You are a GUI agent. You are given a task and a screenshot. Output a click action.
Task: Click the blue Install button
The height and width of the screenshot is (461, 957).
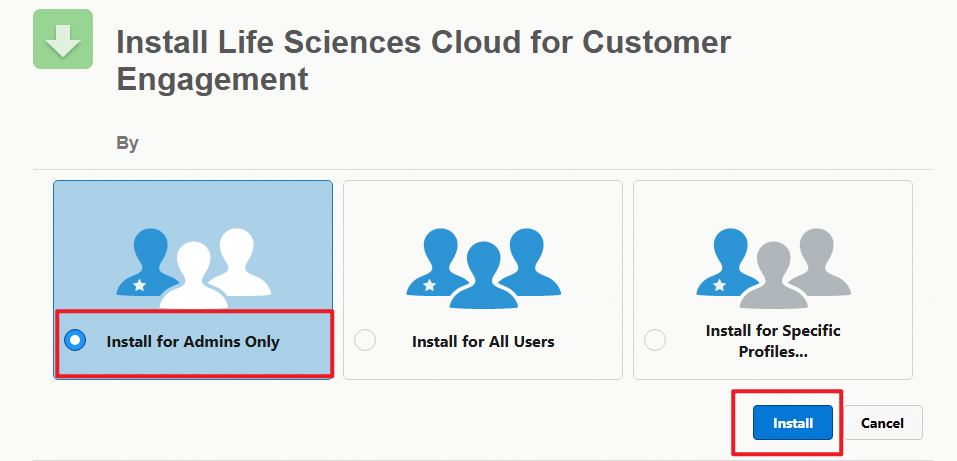793,423
